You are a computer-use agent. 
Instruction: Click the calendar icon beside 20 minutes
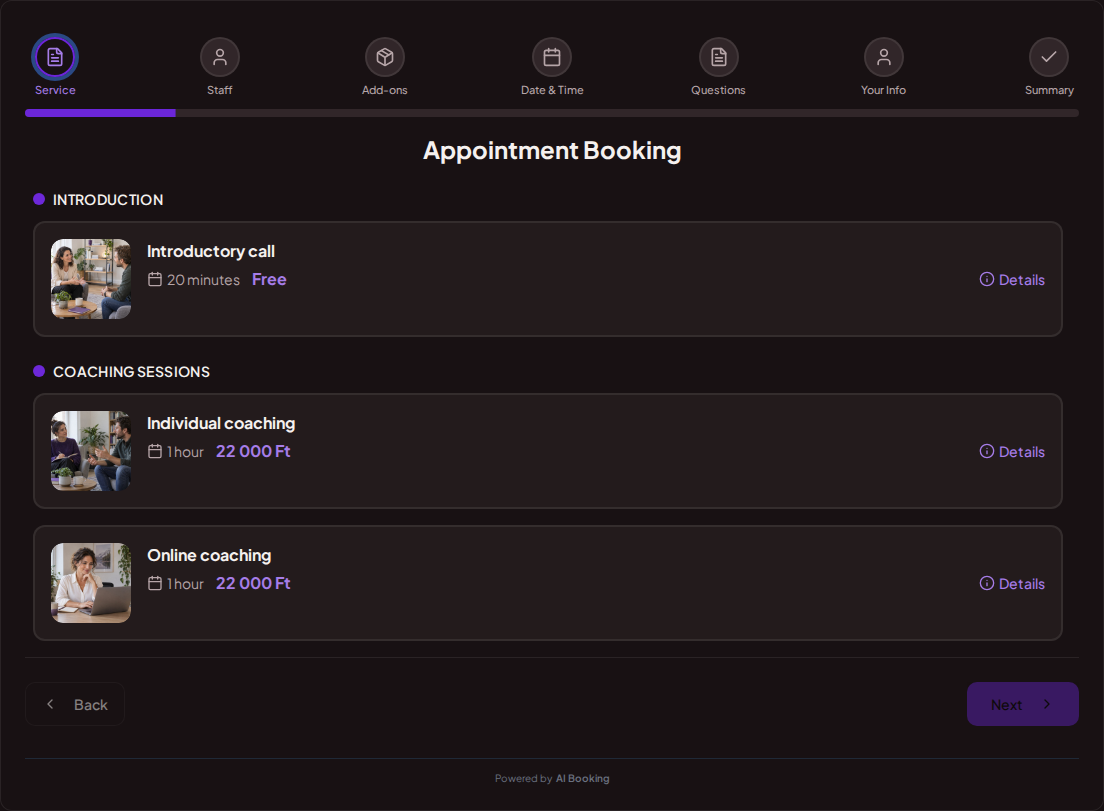(155, 279)
